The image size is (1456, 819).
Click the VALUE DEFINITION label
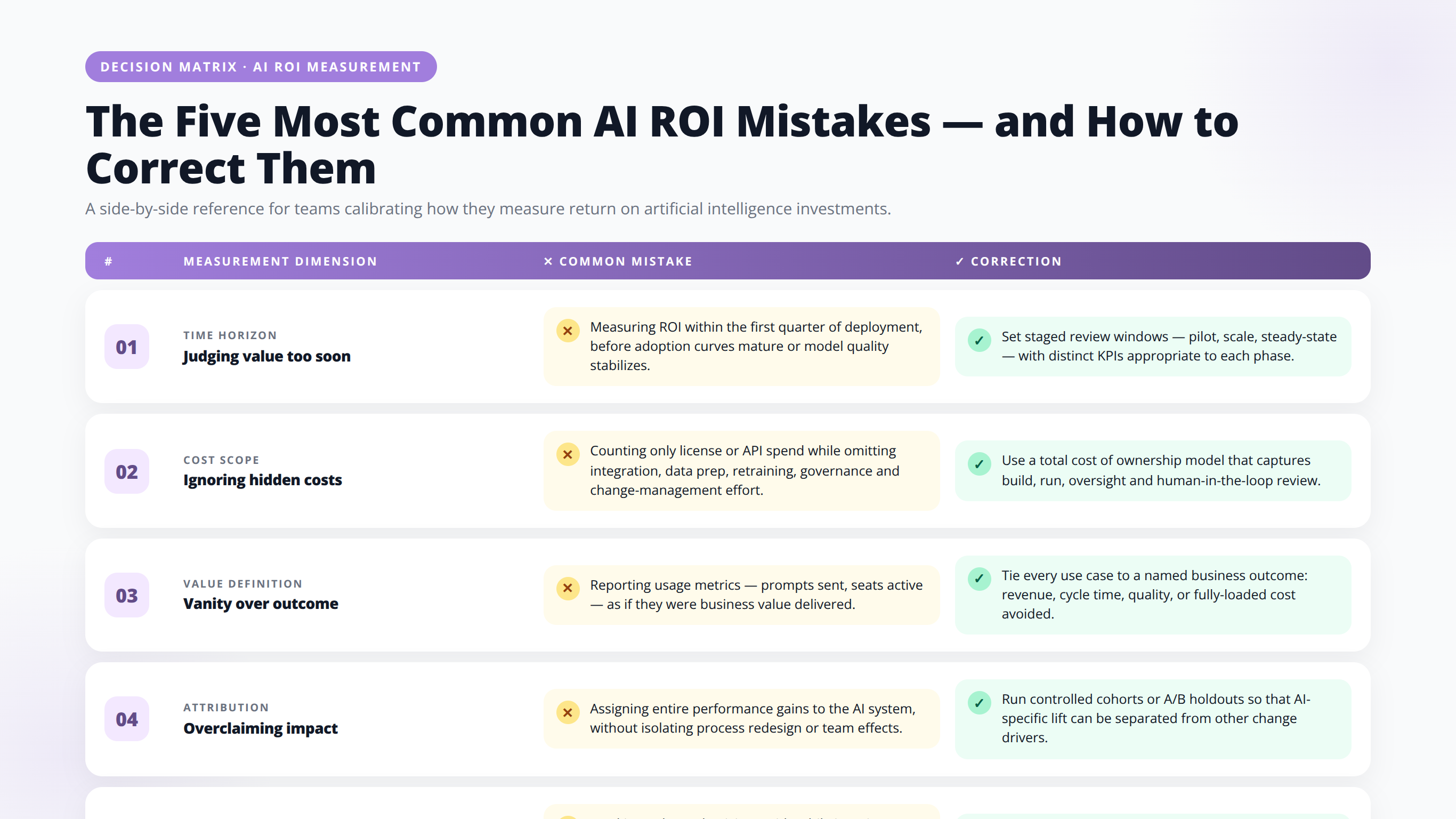pyautogui.click(x=243, y=584)
